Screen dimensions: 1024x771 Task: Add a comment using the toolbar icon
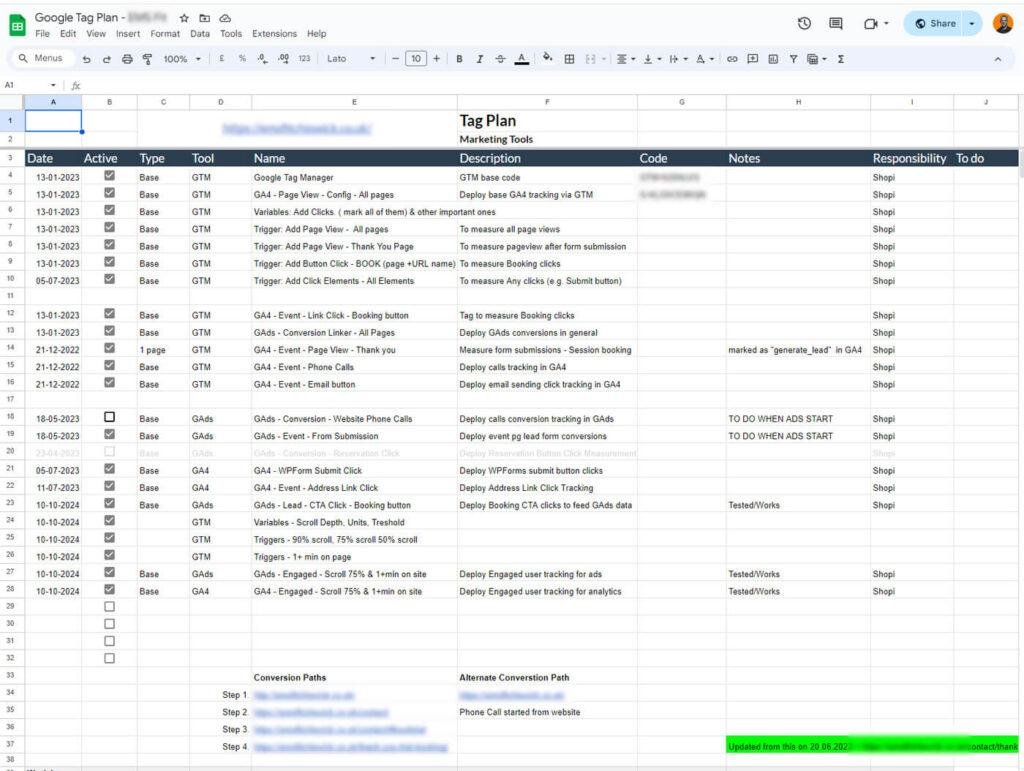(752, 59)
